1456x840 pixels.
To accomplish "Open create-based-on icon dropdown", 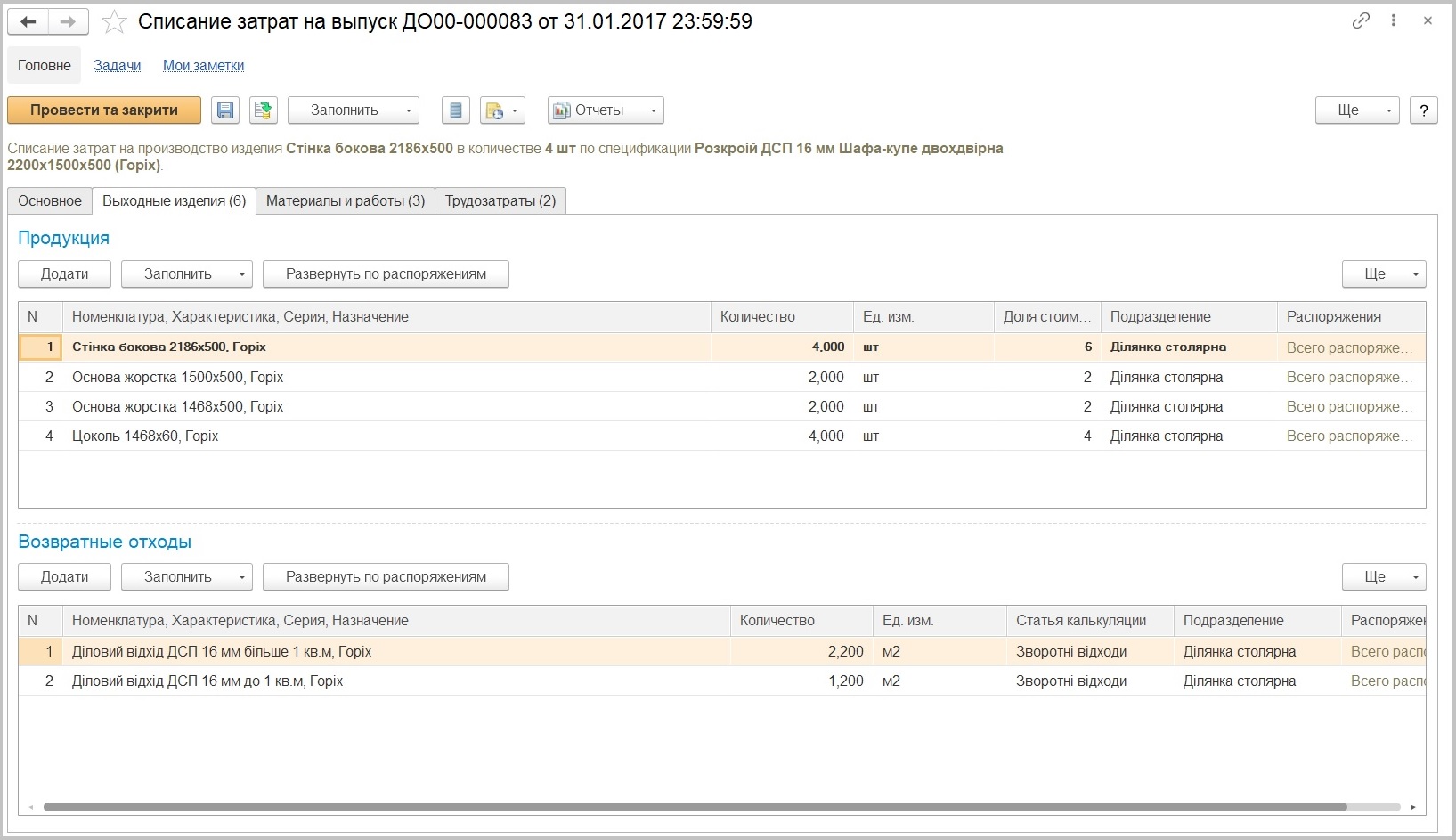I will [x=502, y=110].
